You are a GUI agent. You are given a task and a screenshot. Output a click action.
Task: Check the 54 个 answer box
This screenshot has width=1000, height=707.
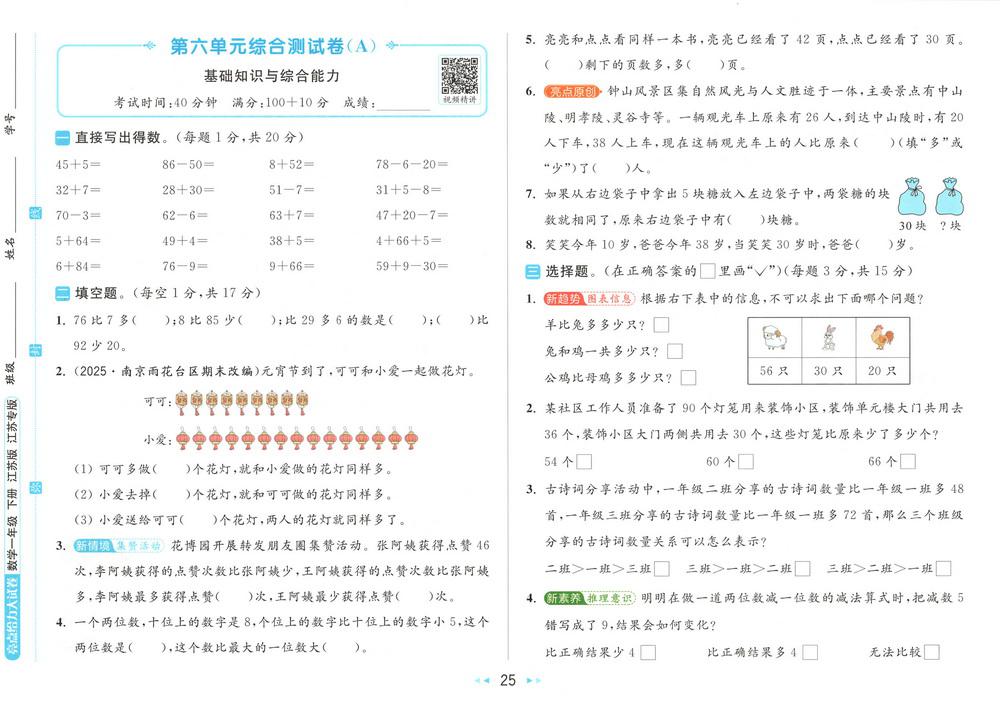tap(584, 461)
